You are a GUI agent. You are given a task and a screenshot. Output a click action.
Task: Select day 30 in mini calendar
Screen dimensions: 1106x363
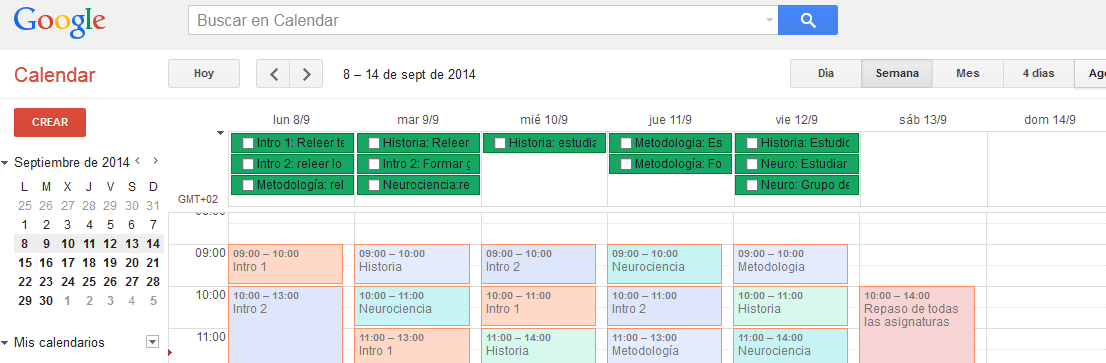47,301
